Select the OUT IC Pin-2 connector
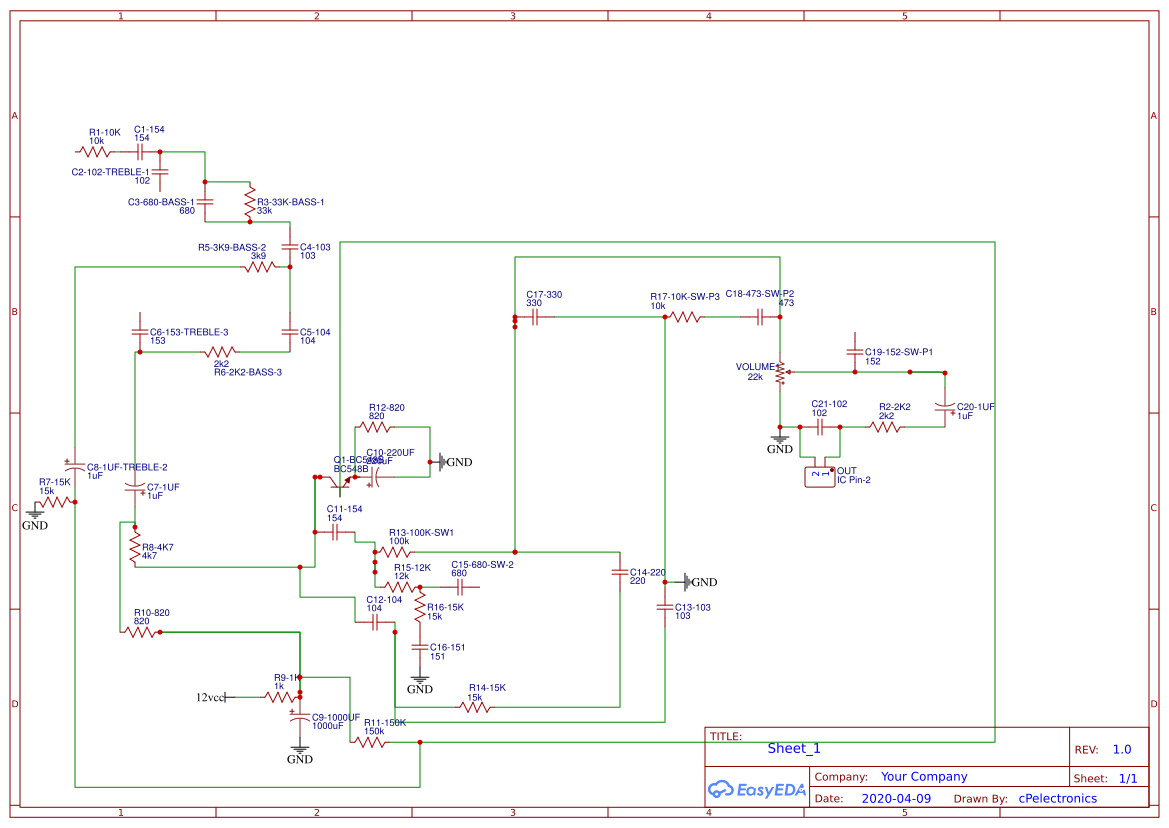 coord(820,476)
